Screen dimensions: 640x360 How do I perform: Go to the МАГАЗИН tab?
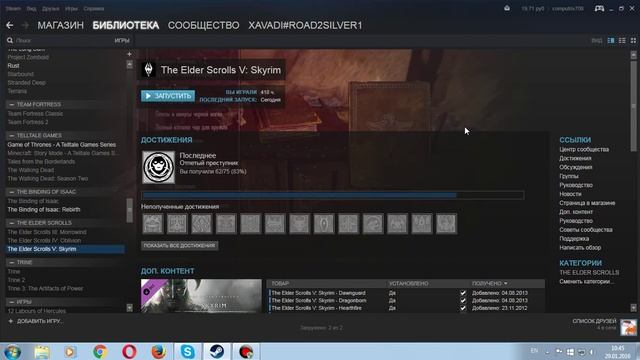pyautogui.click(x=60, y=25)
